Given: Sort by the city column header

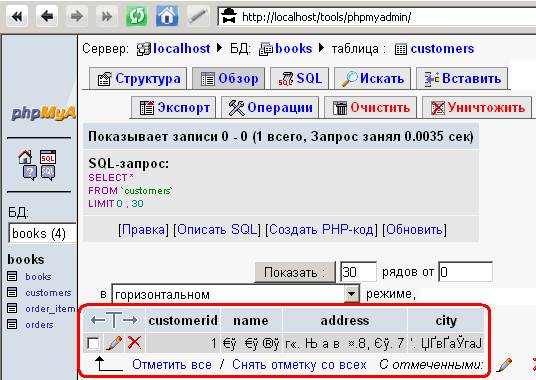Looking at the screenshot, I should click(x=446, y=321).
